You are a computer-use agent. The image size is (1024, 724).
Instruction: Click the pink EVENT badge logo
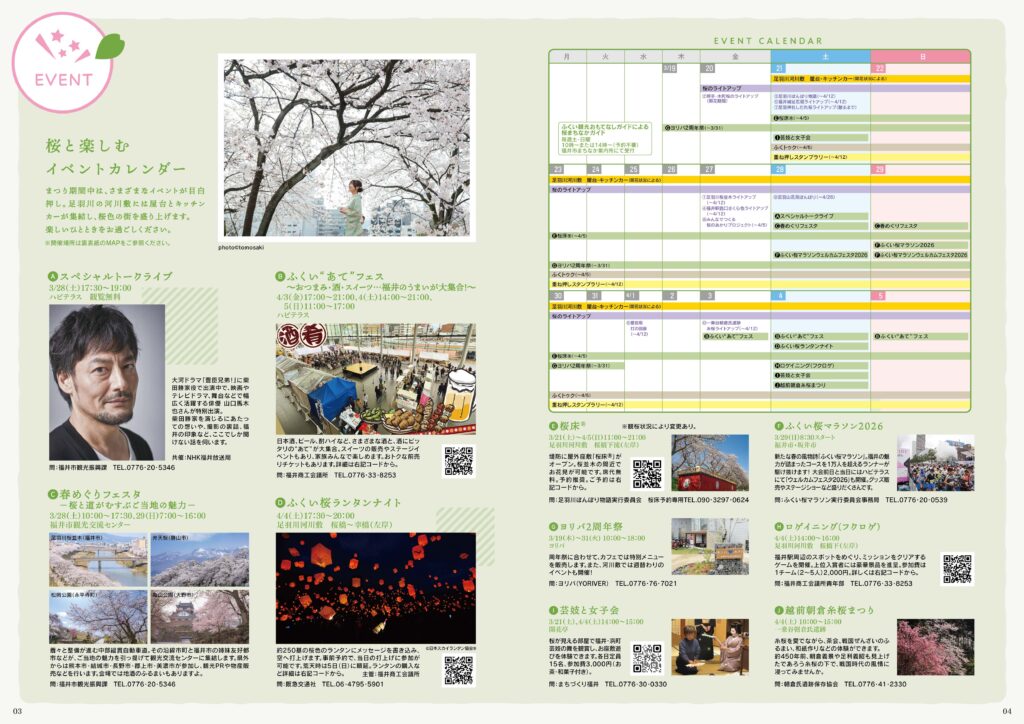click(64, 62)
